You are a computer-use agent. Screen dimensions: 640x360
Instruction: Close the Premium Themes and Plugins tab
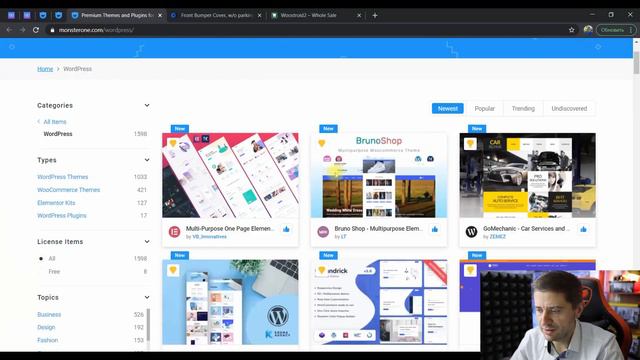coord(160,16)
